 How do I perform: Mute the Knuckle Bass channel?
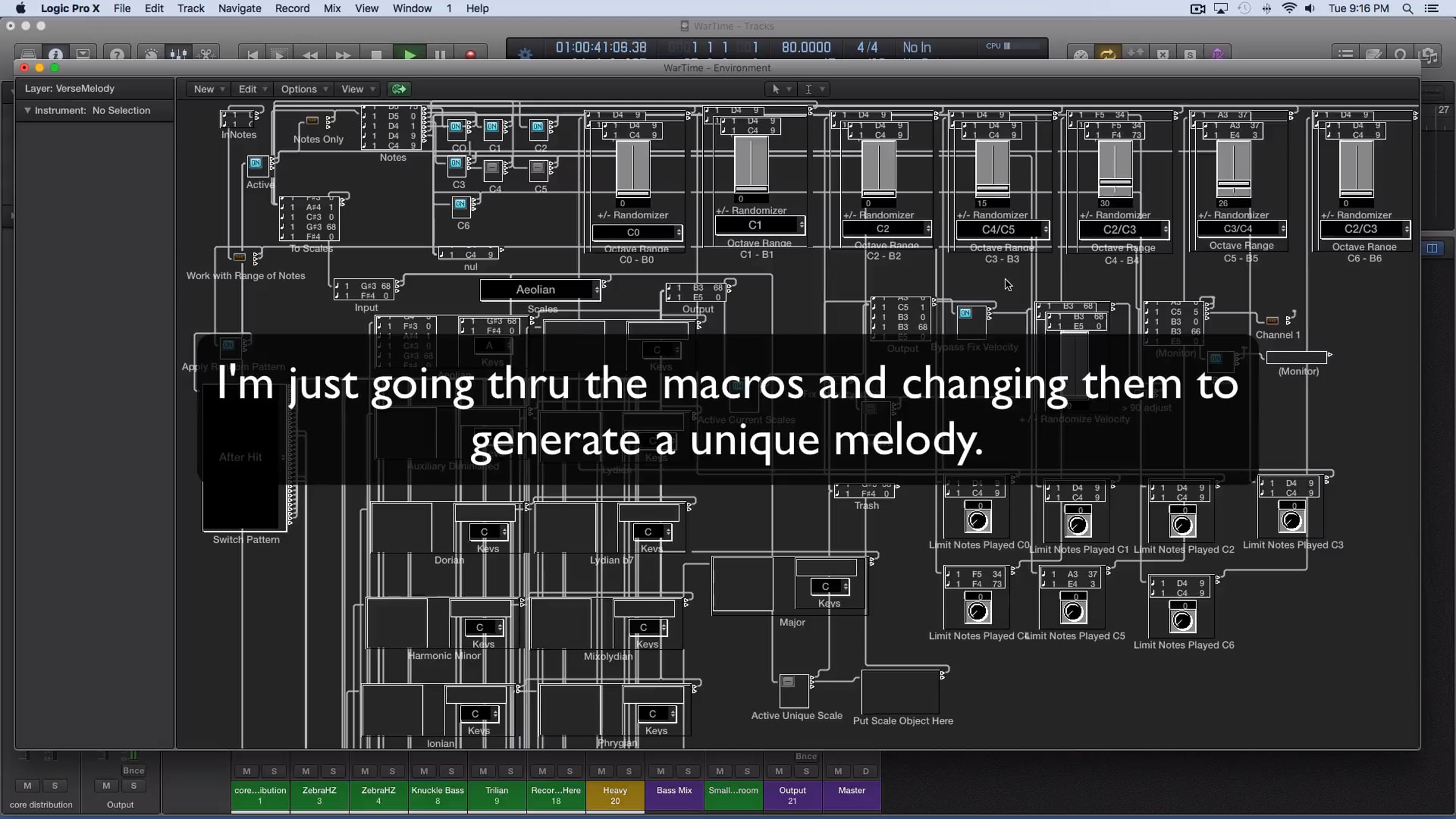pos(424,772)
